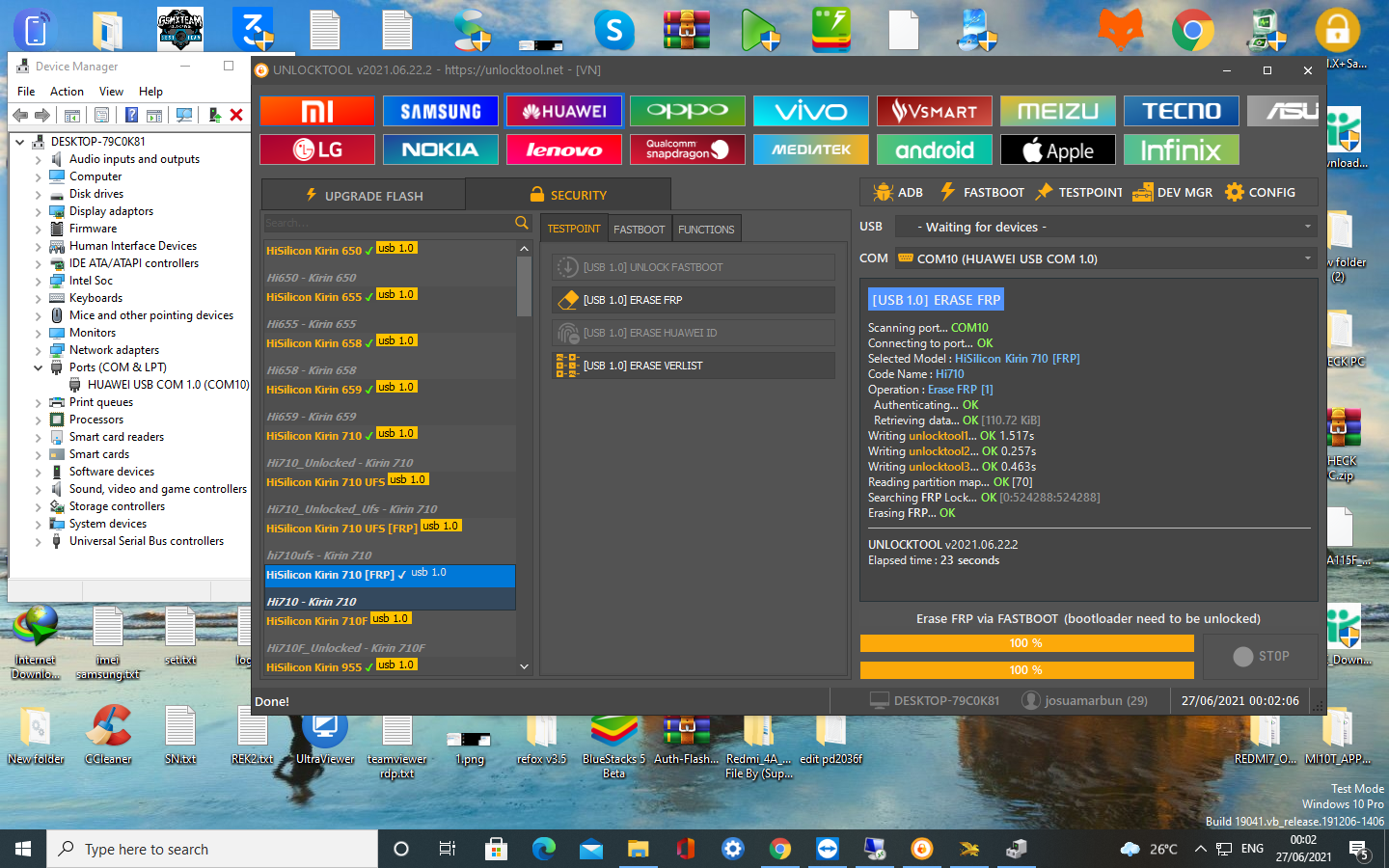Open File menu in Device Manager
Screen dimensions: 1389x868
tap(26, 92)
